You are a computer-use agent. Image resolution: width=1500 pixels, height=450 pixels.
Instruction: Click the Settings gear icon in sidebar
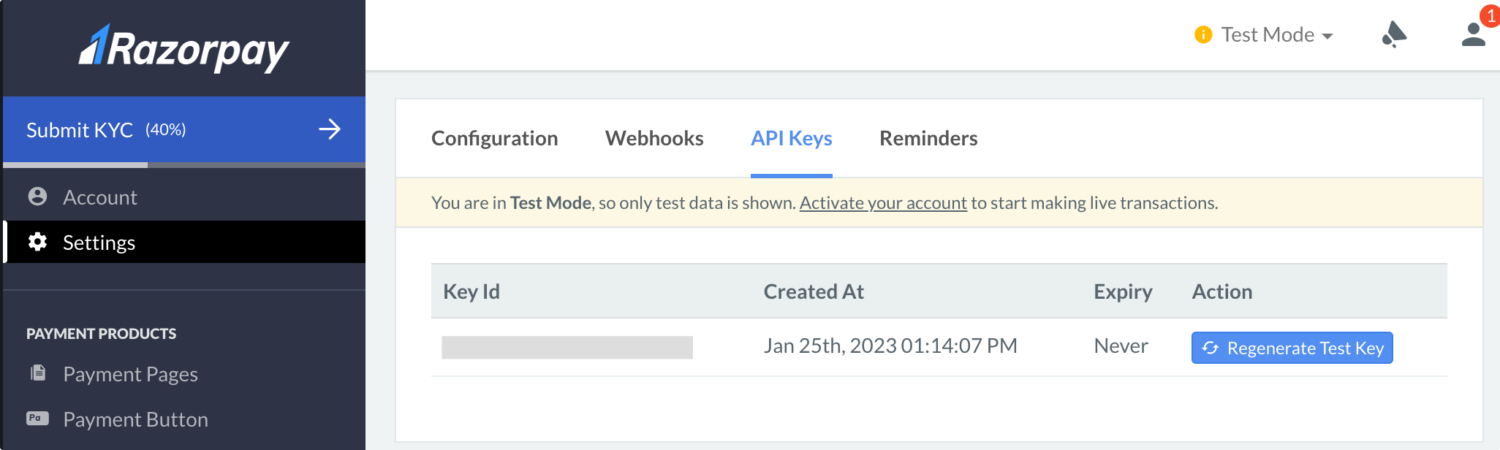click(38, 242)
